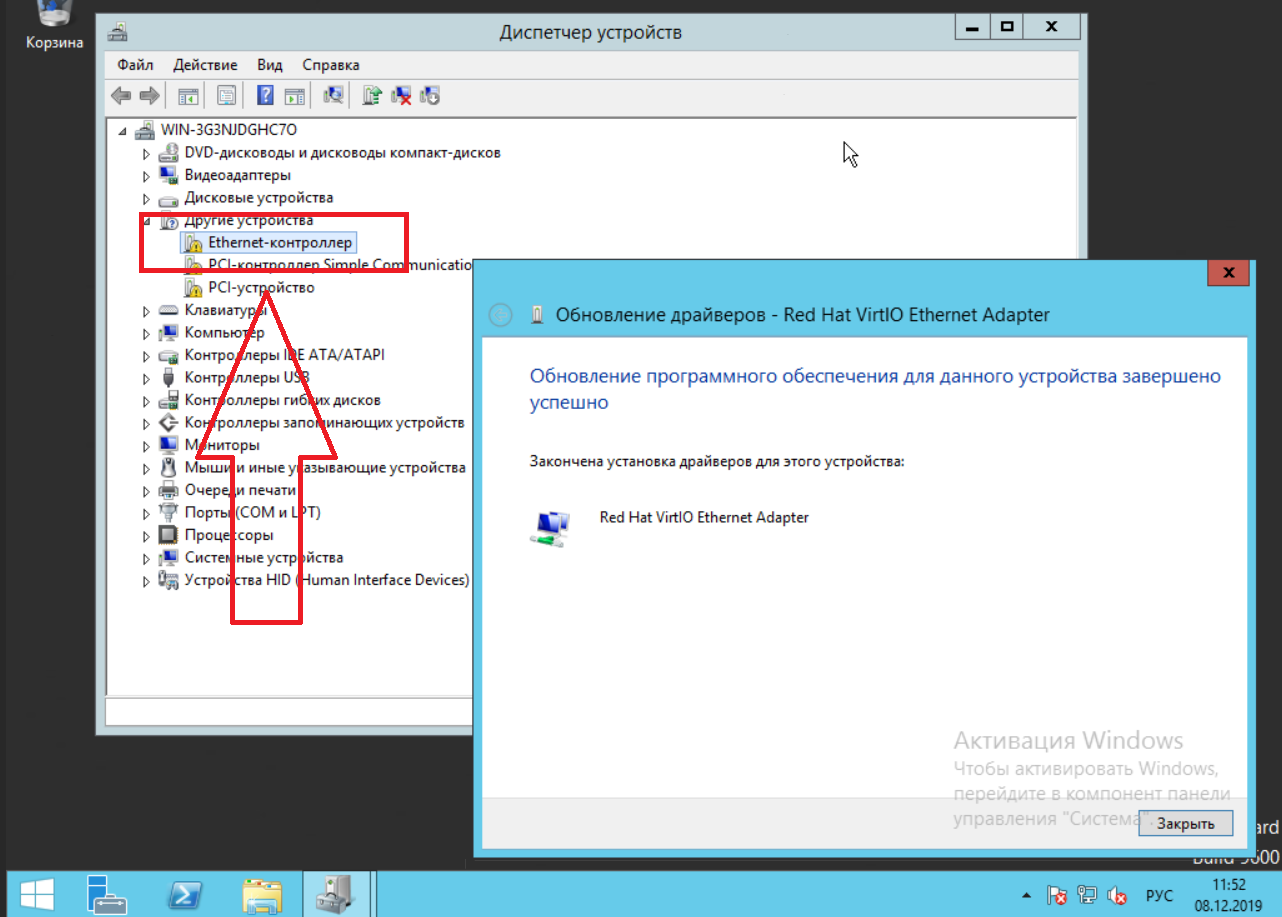Click the РУС language indicator in the tray
Image resolution: width=1282 pixels, height=917 pixels.
click(x=1159, y=895)
